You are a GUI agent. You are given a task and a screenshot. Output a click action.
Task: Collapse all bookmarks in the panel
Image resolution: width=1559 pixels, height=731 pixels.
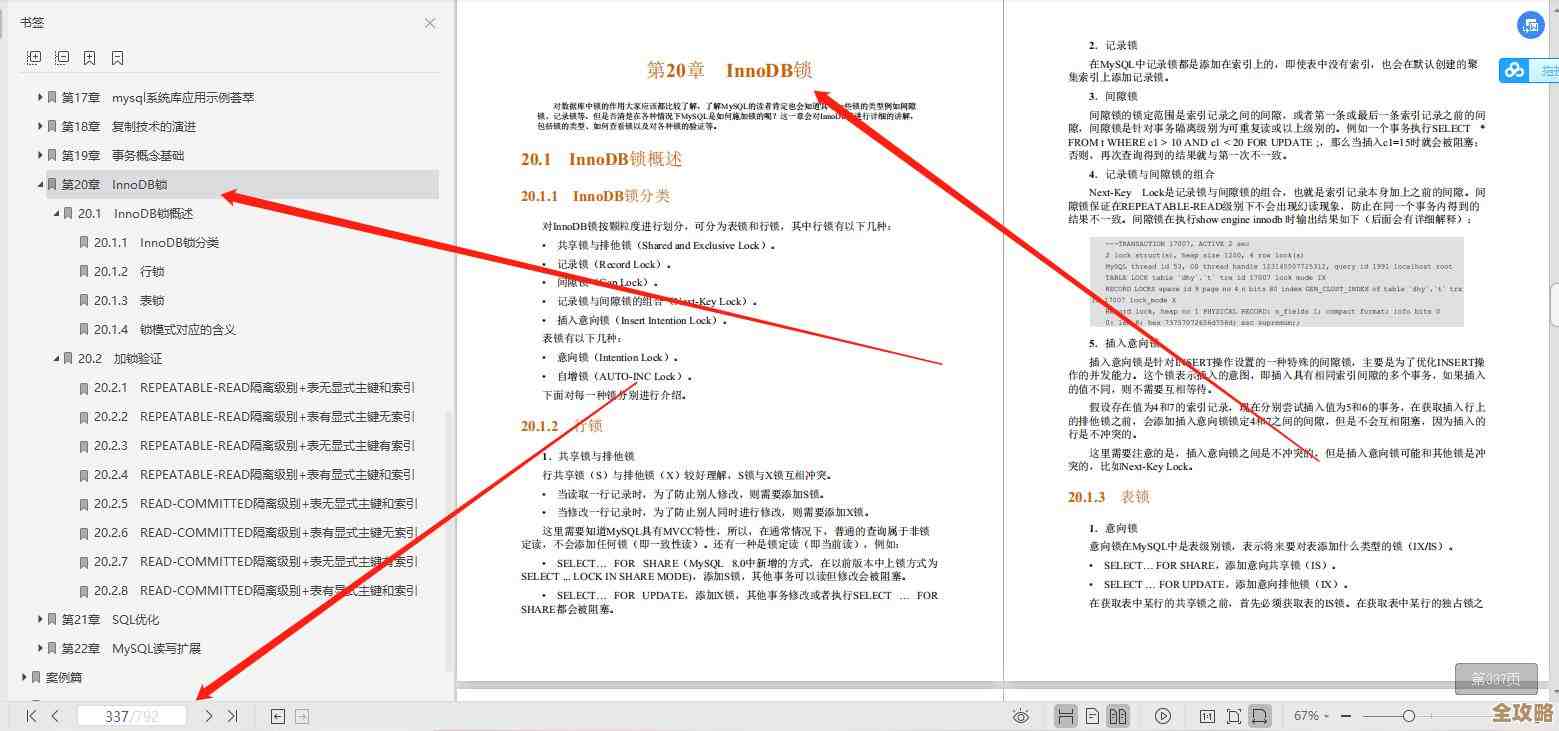click(x=62, y=57)
